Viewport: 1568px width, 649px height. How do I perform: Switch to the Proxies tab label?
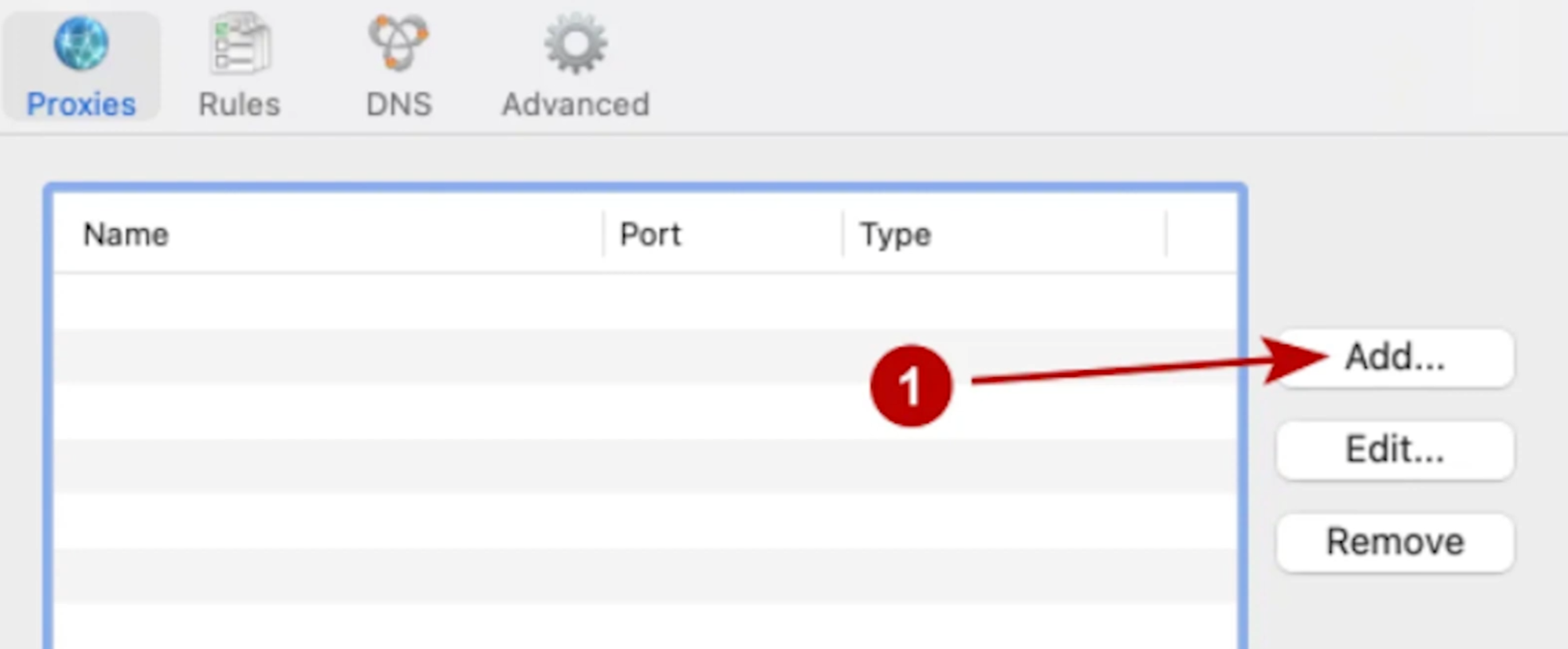[x=81, y=104]
